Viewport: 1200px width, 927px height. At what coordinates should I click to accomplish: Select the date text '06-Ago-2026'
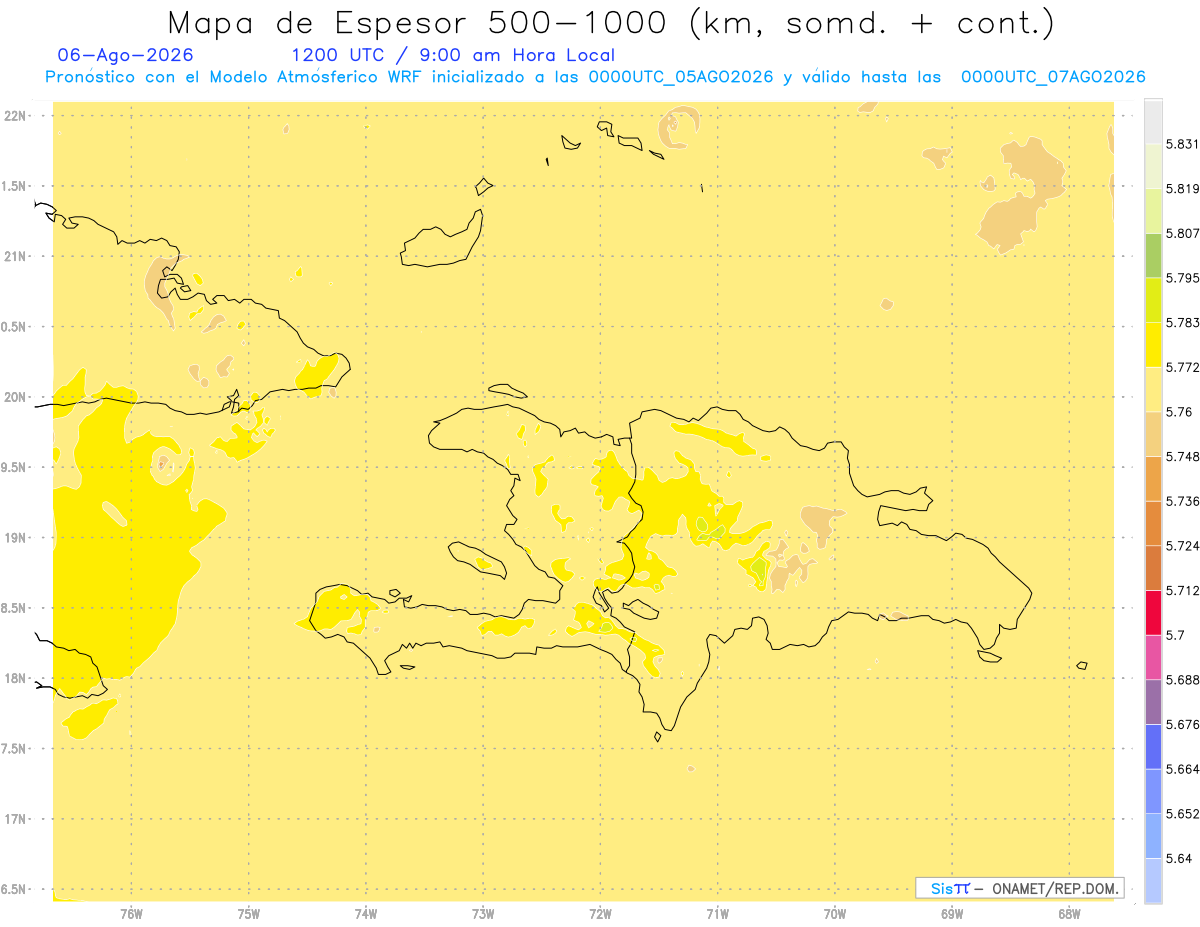pos(126,55)
